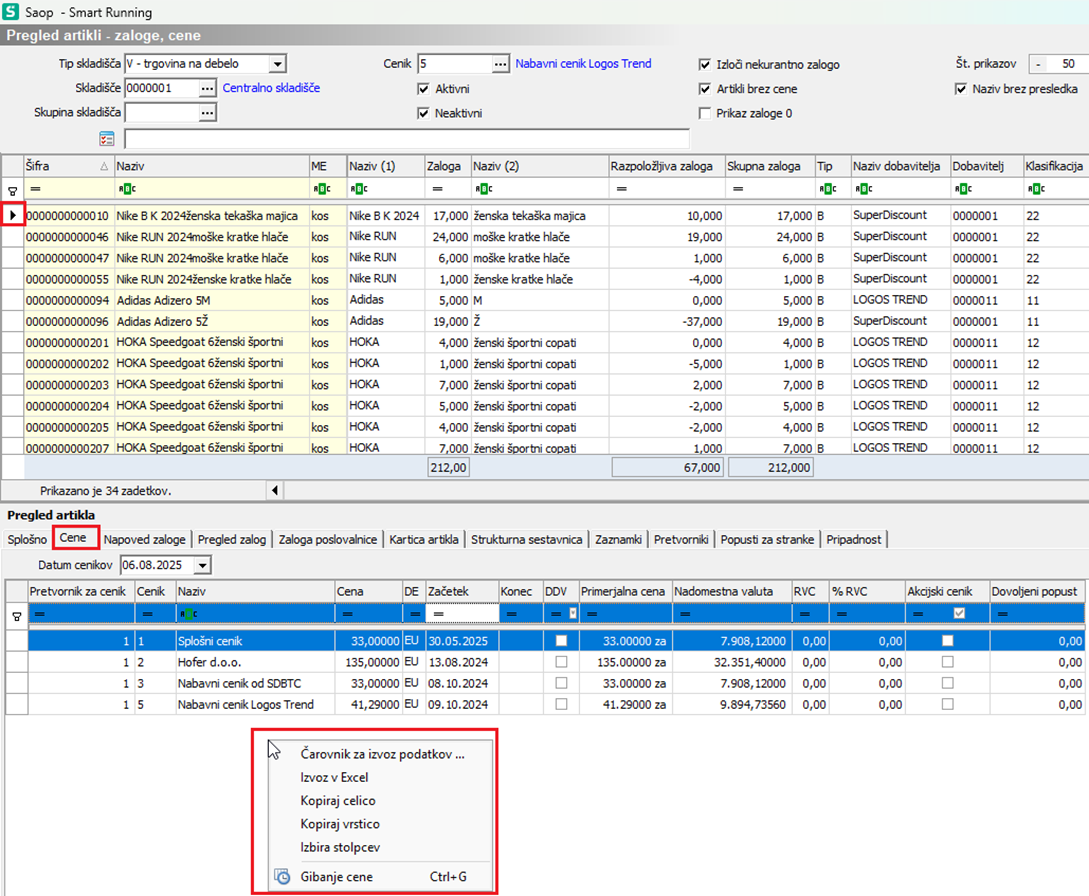Decrease Št. prikazov with minus button
The image size is (1089, 896).
(x=1038, y=64)
